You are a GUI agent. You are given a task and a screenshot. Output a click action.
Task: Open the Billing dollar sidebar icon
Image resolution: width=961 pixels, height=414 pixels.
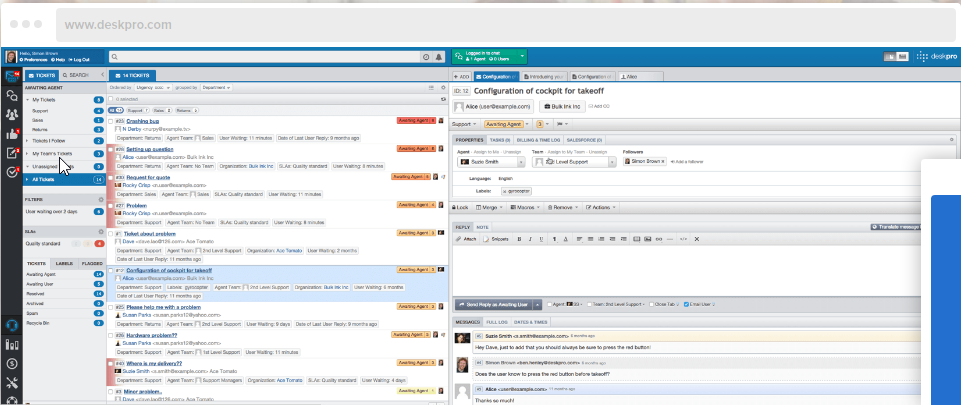pos(12,363)
